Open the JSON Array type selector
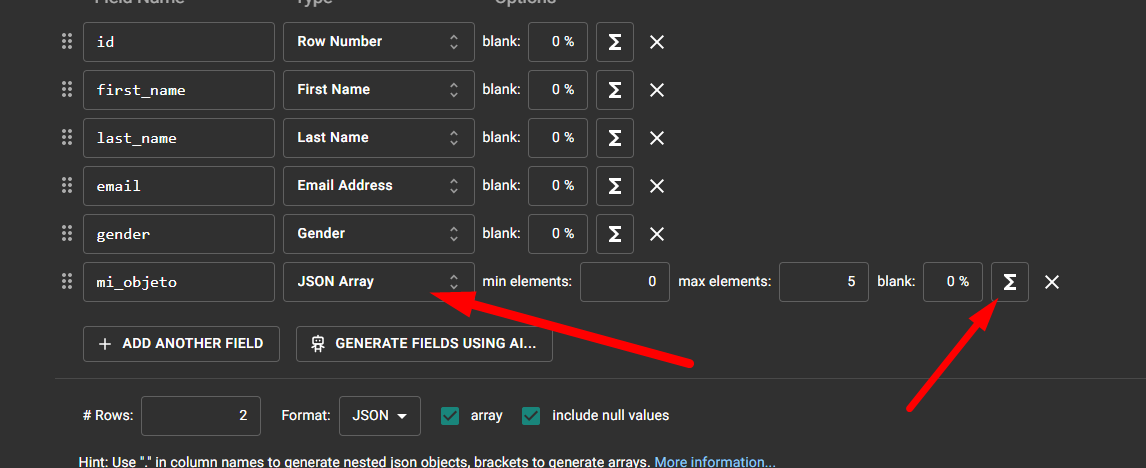 378,282
